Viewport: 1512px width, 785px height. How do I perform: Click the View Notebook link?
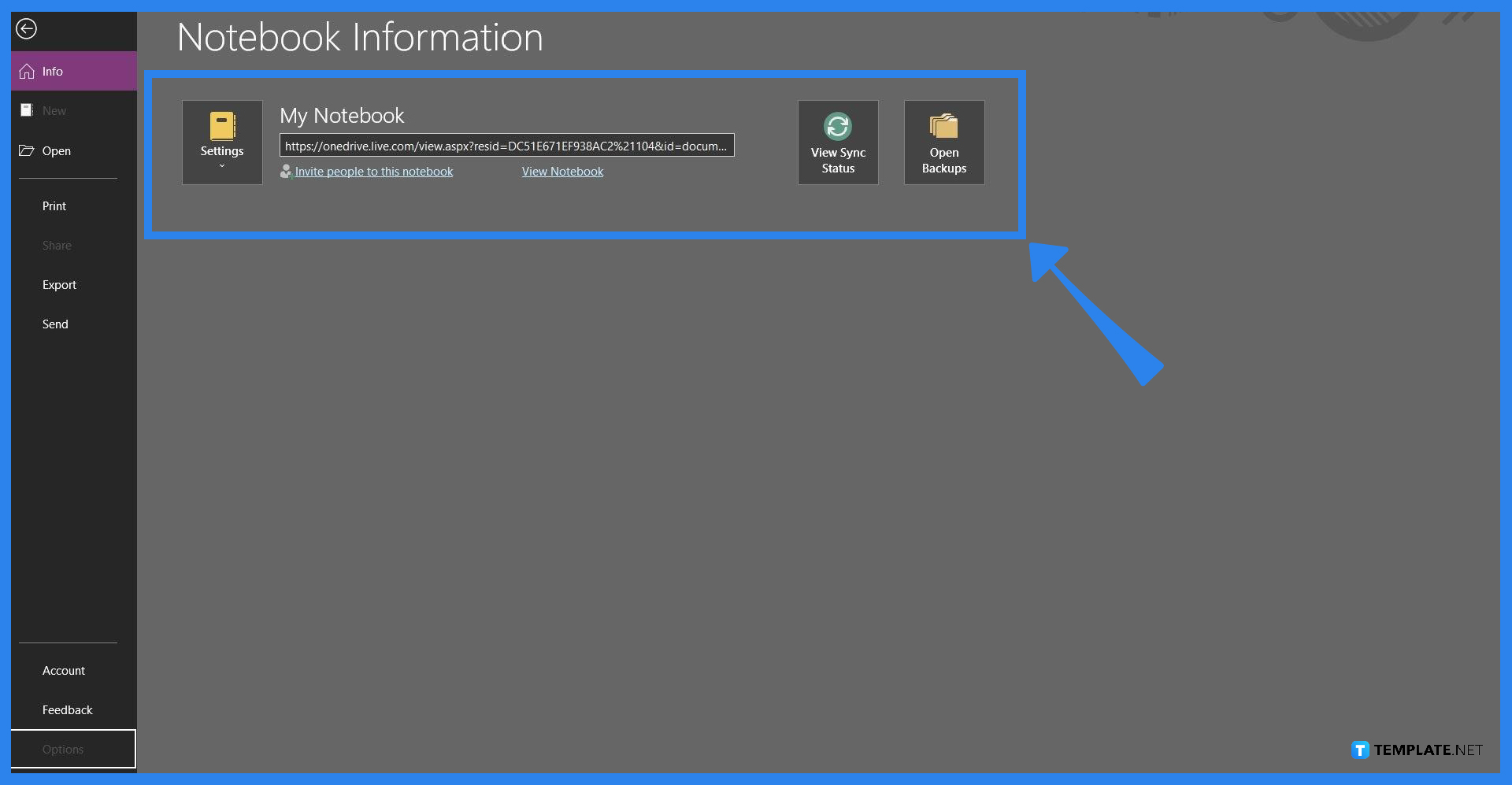tap(562, 172)
